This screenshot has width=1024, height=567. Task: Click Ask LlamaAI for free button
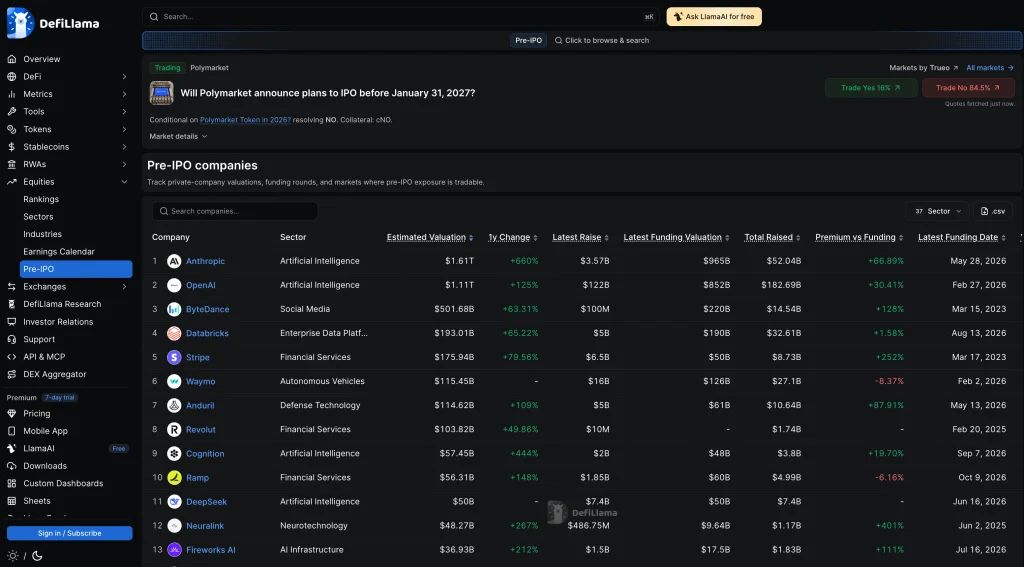pyautogui.click(x=714, y=16)
